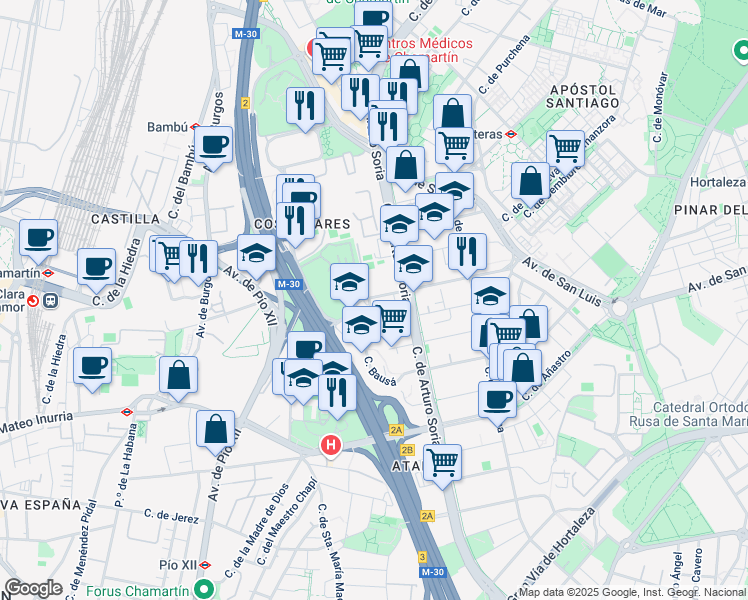Click the cafe marker near Bambú metro

(214, 146)
